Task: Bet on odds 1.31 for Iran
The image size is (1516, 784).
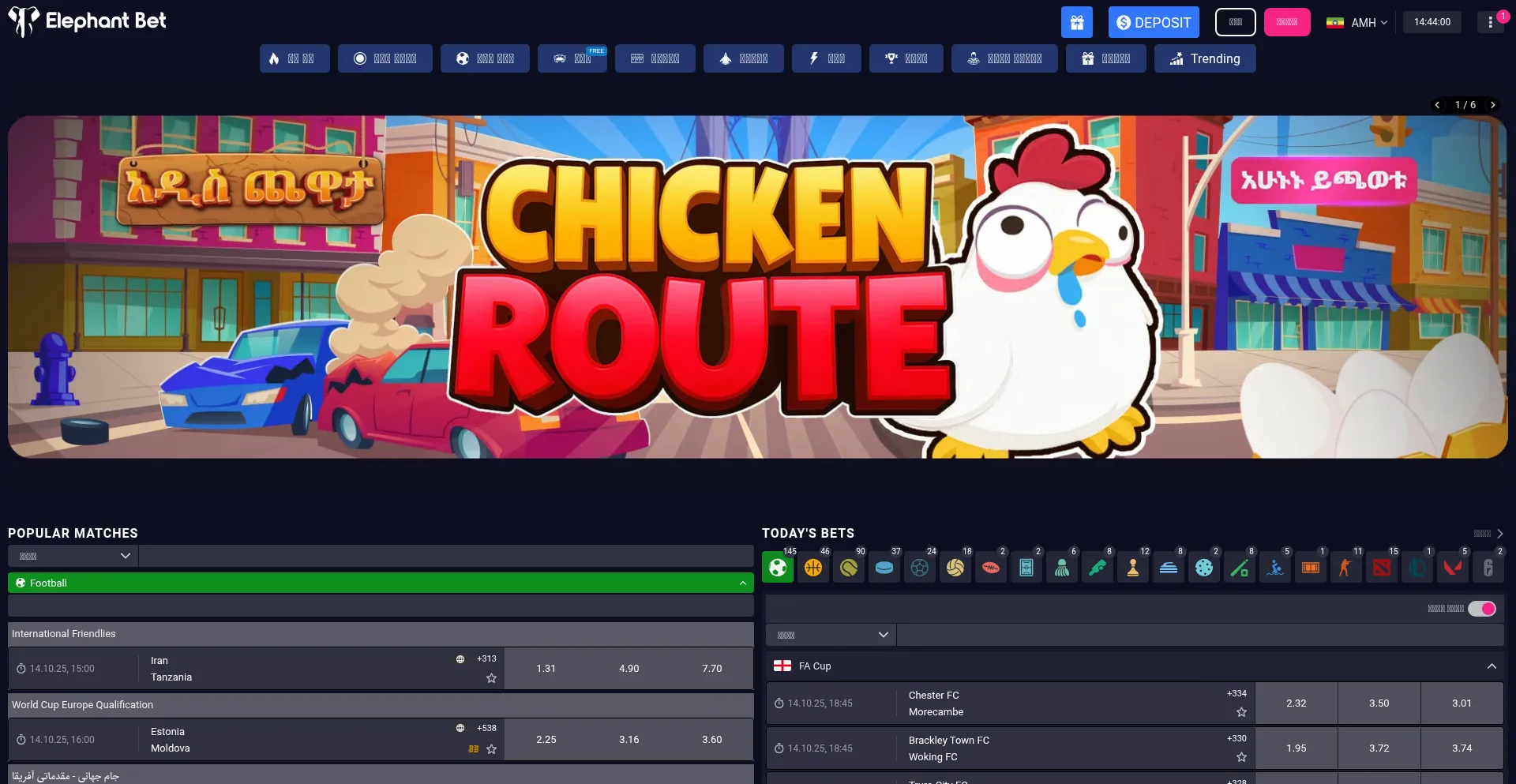Action: point(546,669)
